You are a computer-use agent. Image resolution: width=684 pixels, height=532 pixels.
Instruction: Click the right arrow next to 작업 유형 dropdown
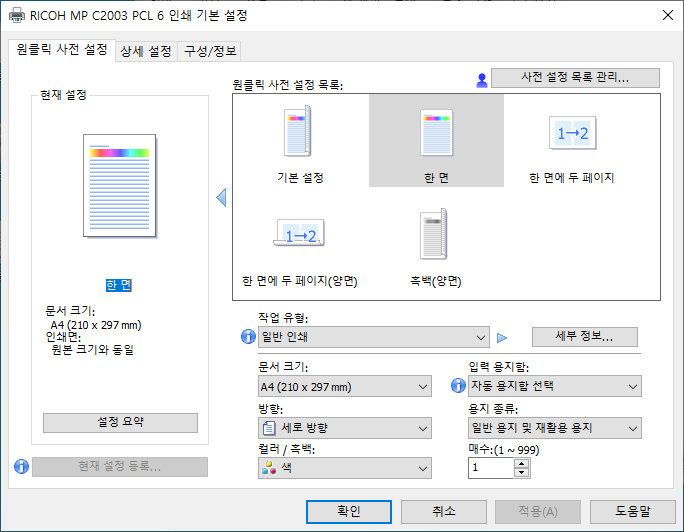coord(502,338)
